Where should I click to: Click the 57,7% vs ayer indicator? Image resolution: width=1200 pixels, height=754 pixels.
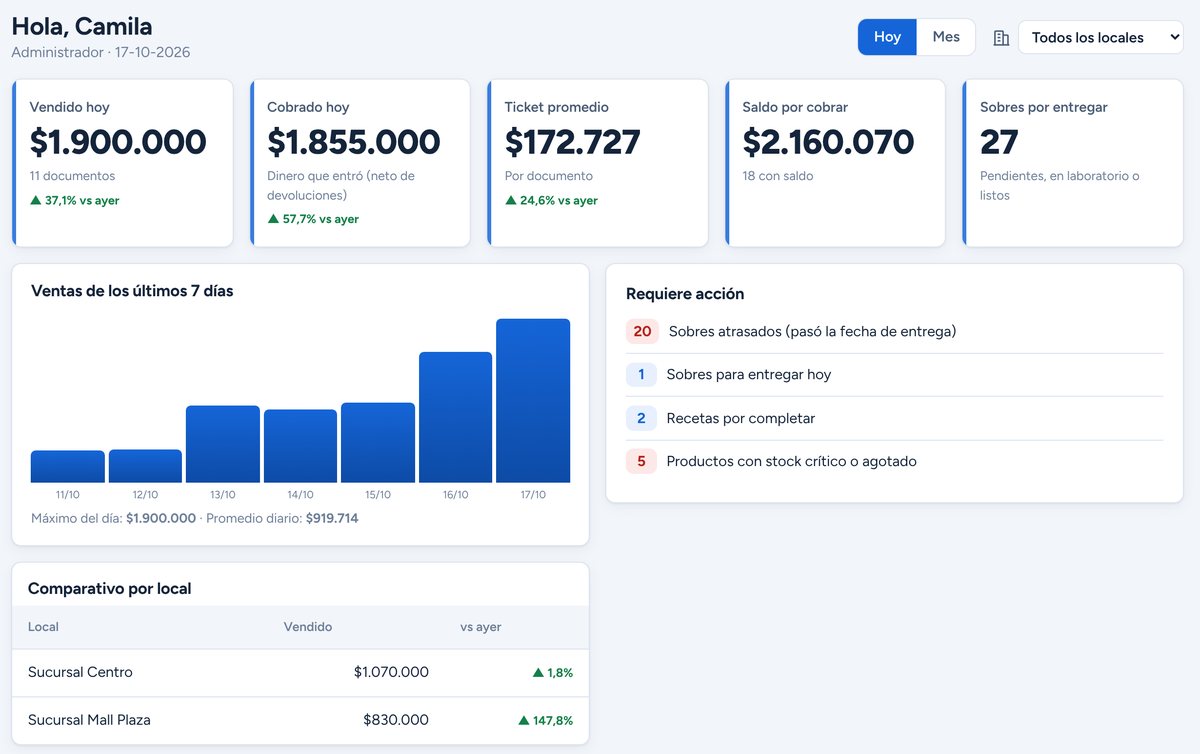pos(313,219)
